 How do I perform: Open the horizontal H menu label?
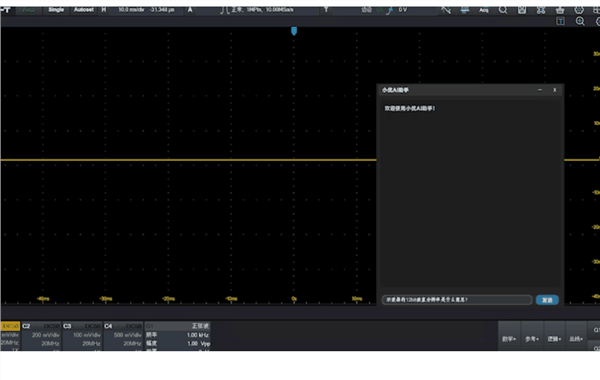click(x=104, y=10)
